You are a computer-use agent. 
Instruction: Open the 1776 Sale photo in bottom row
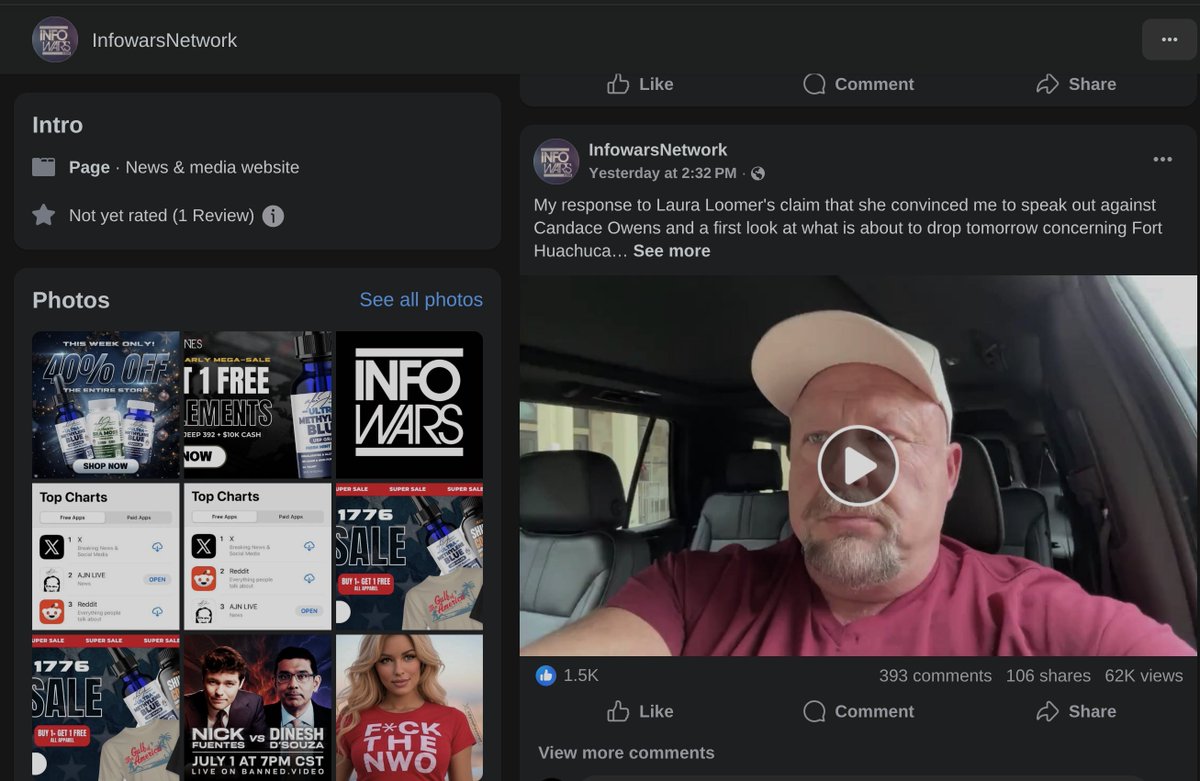pos(106,707)
